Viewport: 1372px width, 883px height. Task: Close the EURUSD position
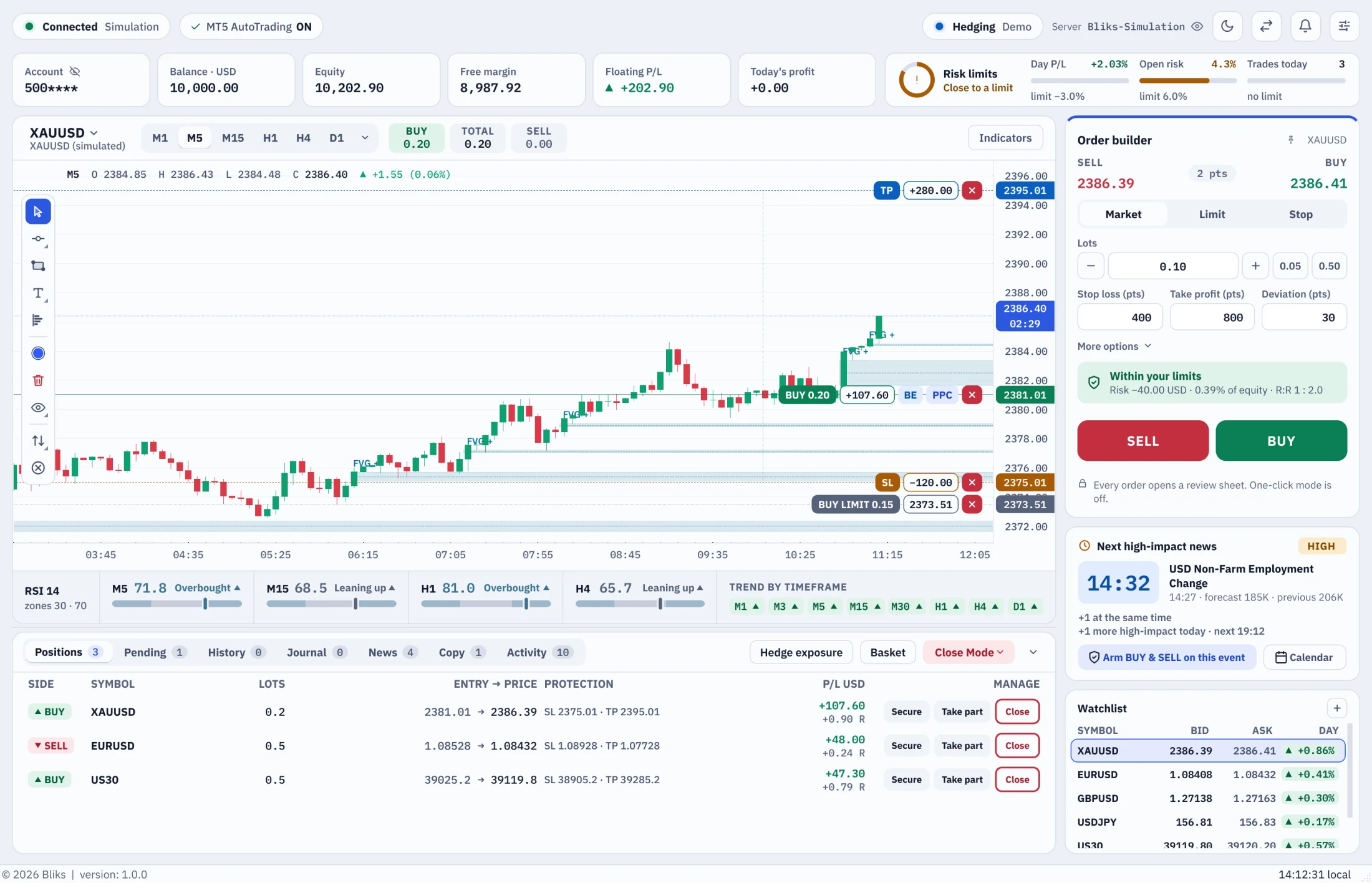[1017, 746]
